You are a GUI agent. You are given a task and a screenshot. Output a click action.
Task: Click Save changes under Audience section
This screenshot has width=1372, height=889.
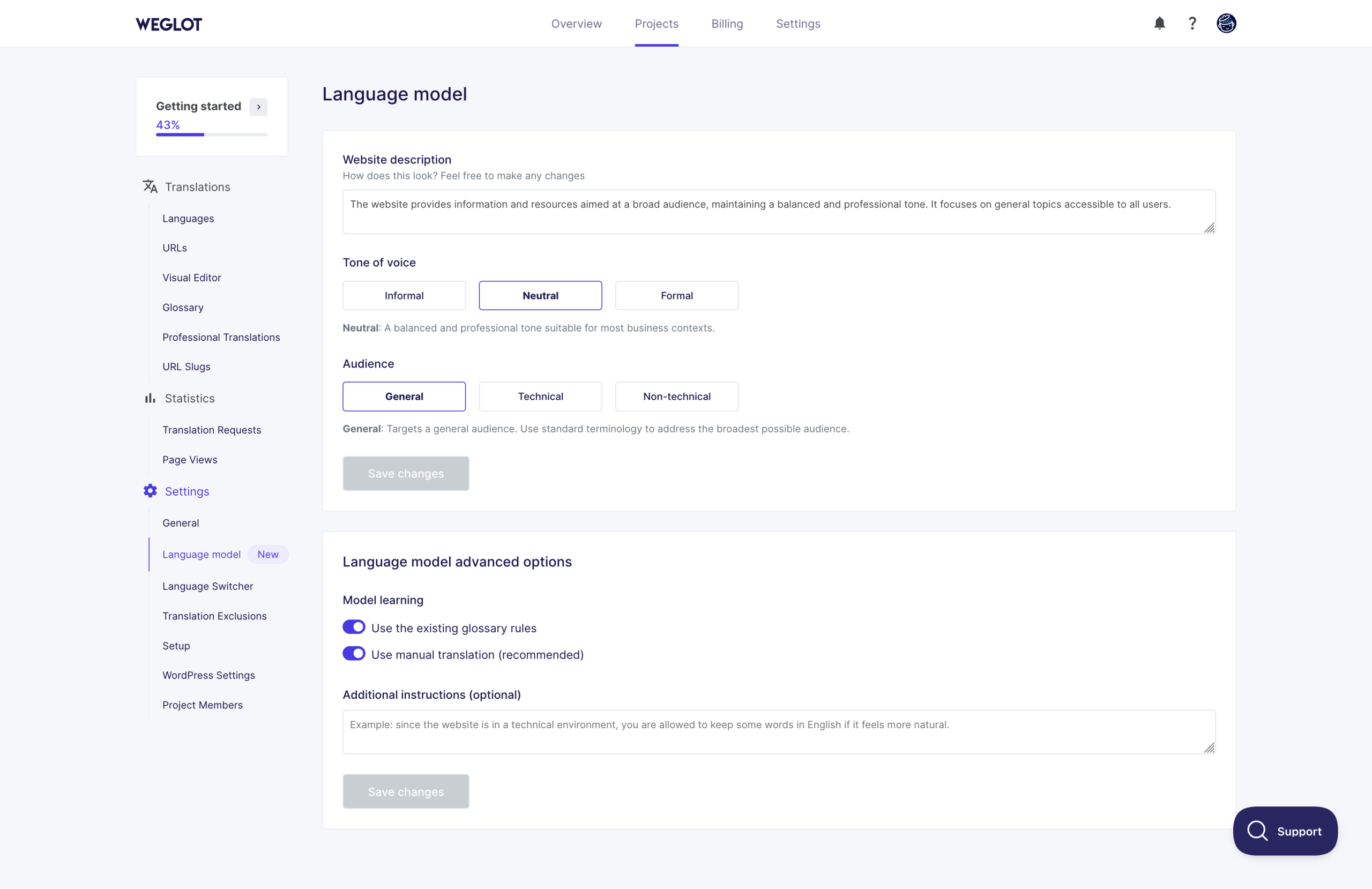click(x=405, y=473)
